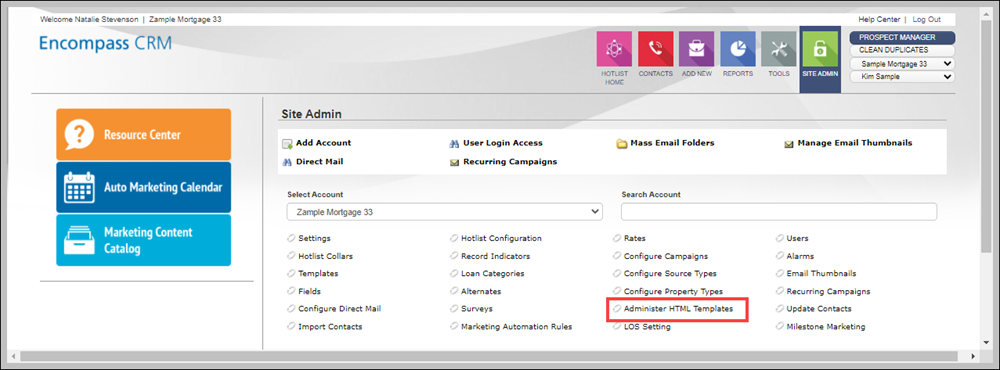Select the Site Admin padlock icon
The width and height of the screenshot is (1000, 370).
820,50
